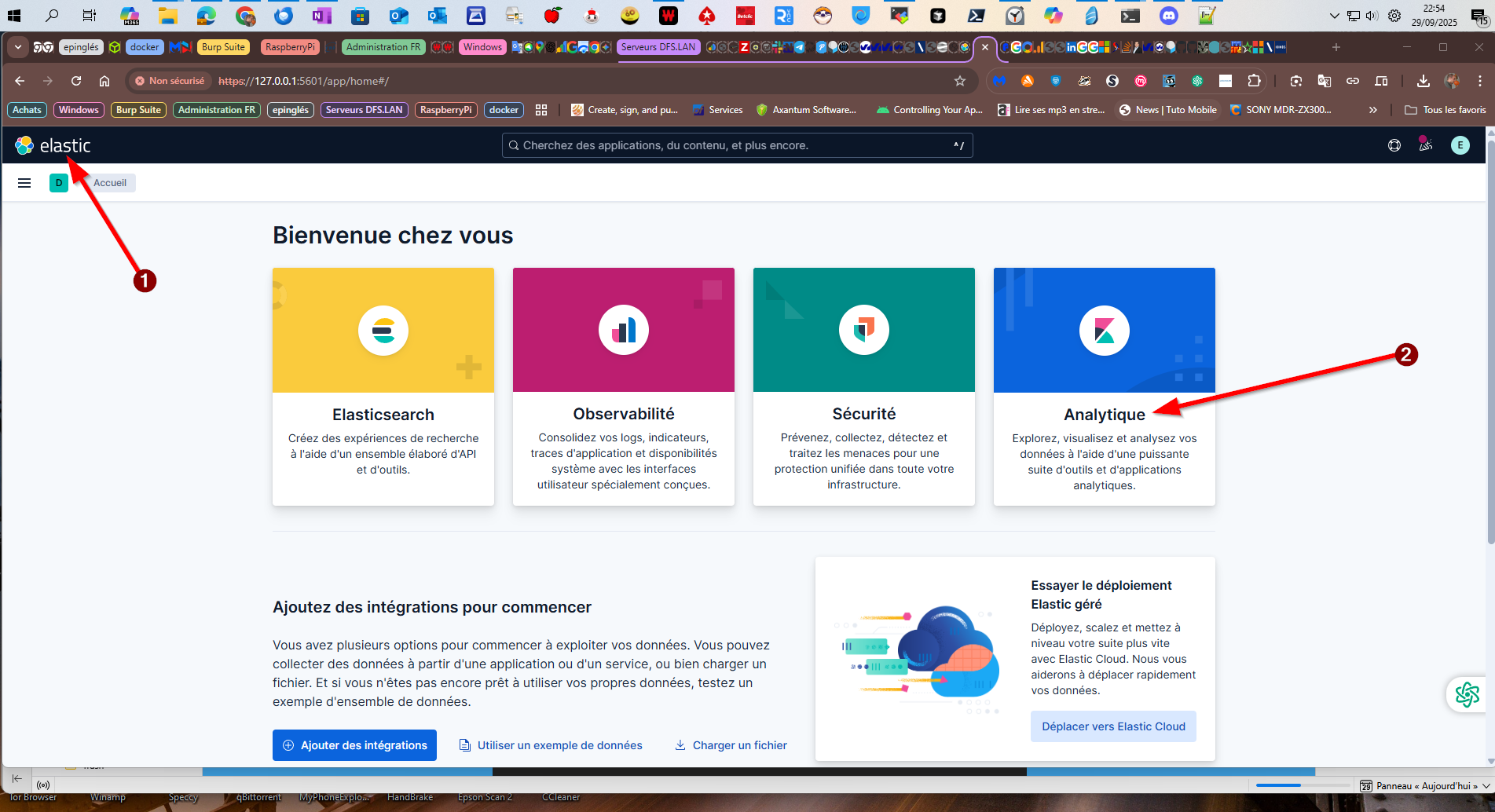Click Utiliser un exemple de données link

click(x=551, y=745)
